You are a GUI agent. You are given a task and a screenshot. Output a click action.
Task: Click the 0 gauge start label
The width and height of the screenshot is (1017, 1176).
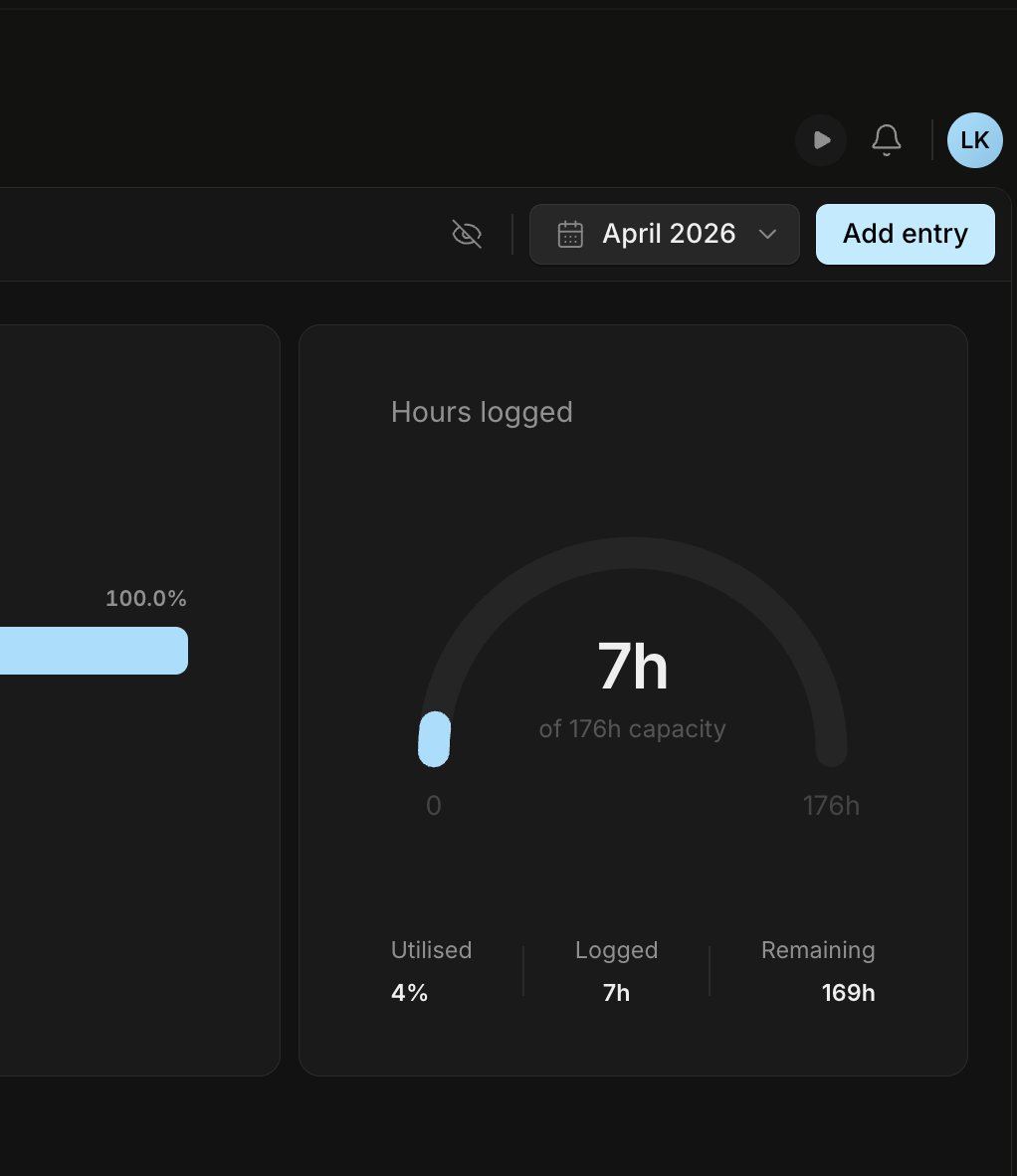[434, 806]
